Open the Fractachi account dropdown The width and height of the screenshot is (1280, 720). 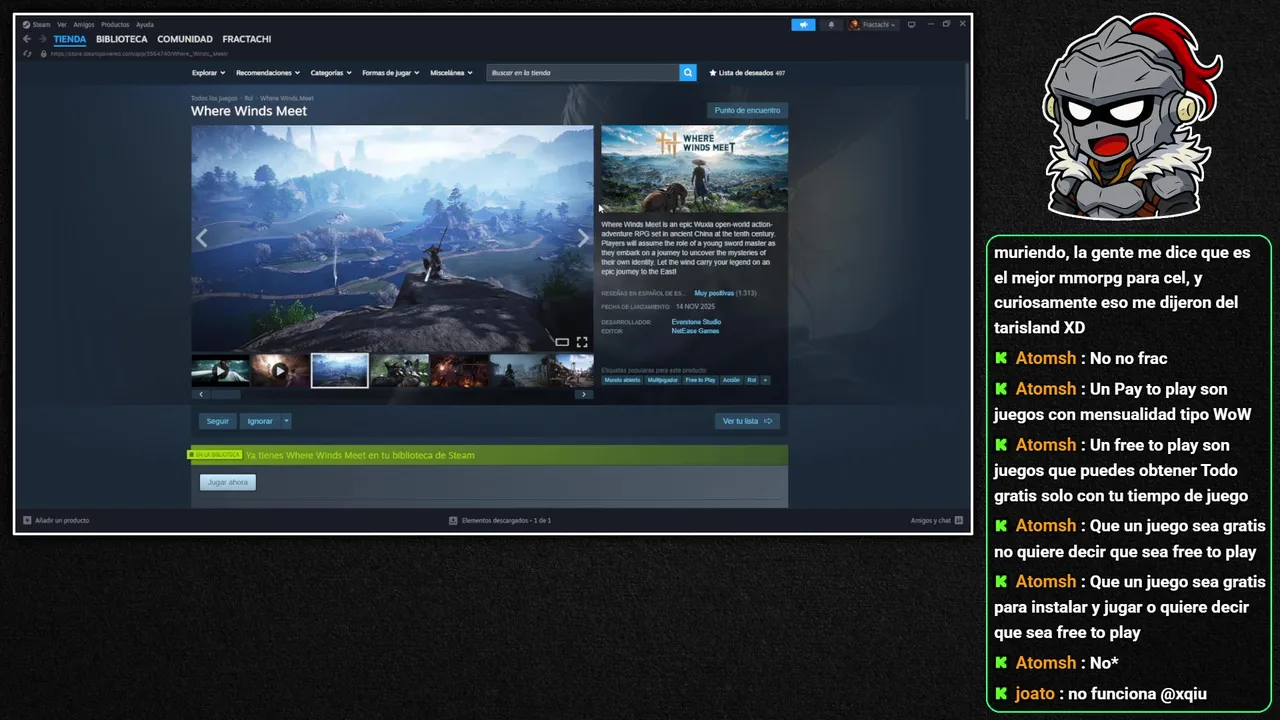(x=873, y=25)
